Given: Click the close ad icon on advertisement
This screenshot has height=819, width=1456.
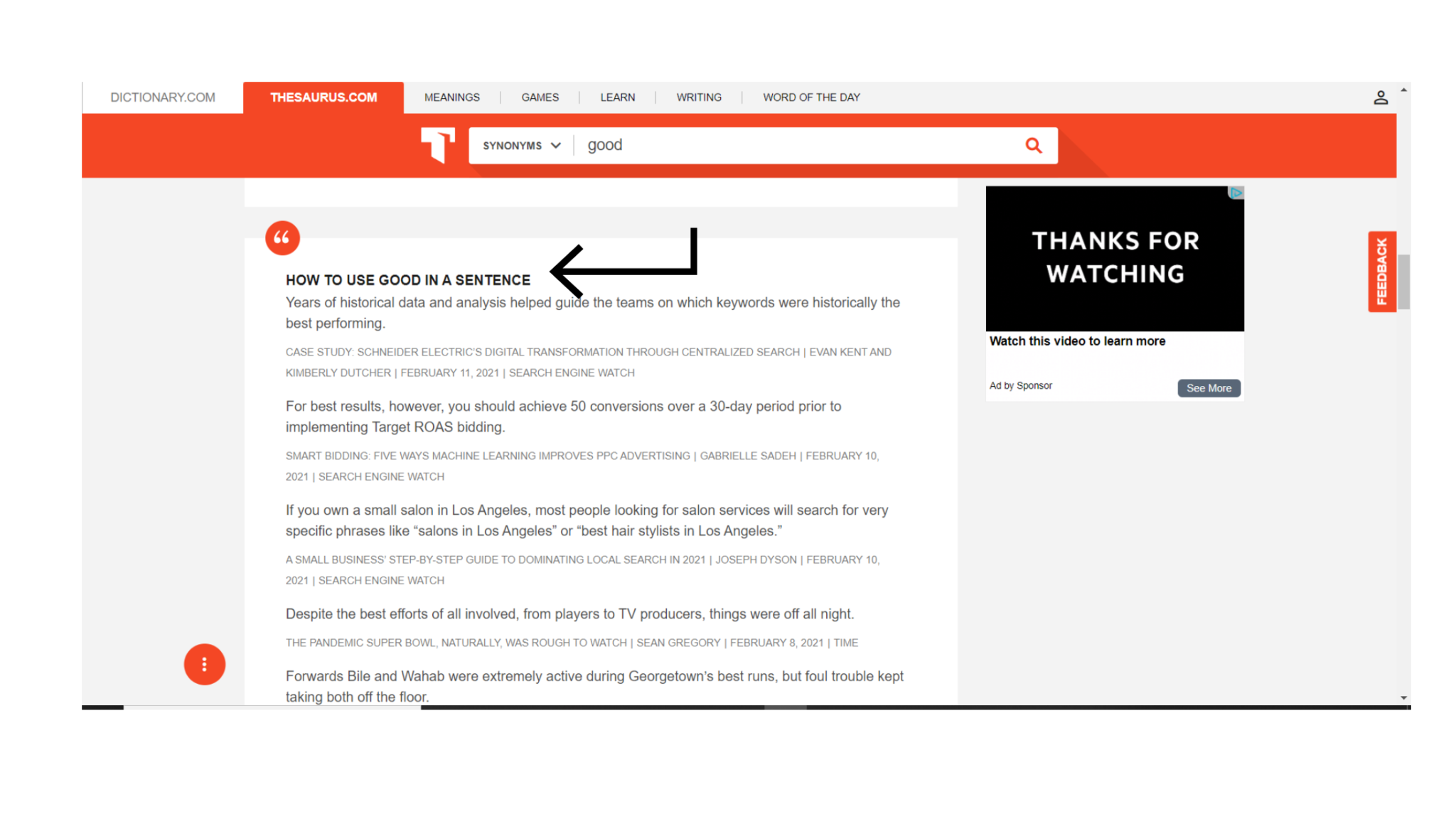Looking at the screenshot, I should (x=1237, y=192).
